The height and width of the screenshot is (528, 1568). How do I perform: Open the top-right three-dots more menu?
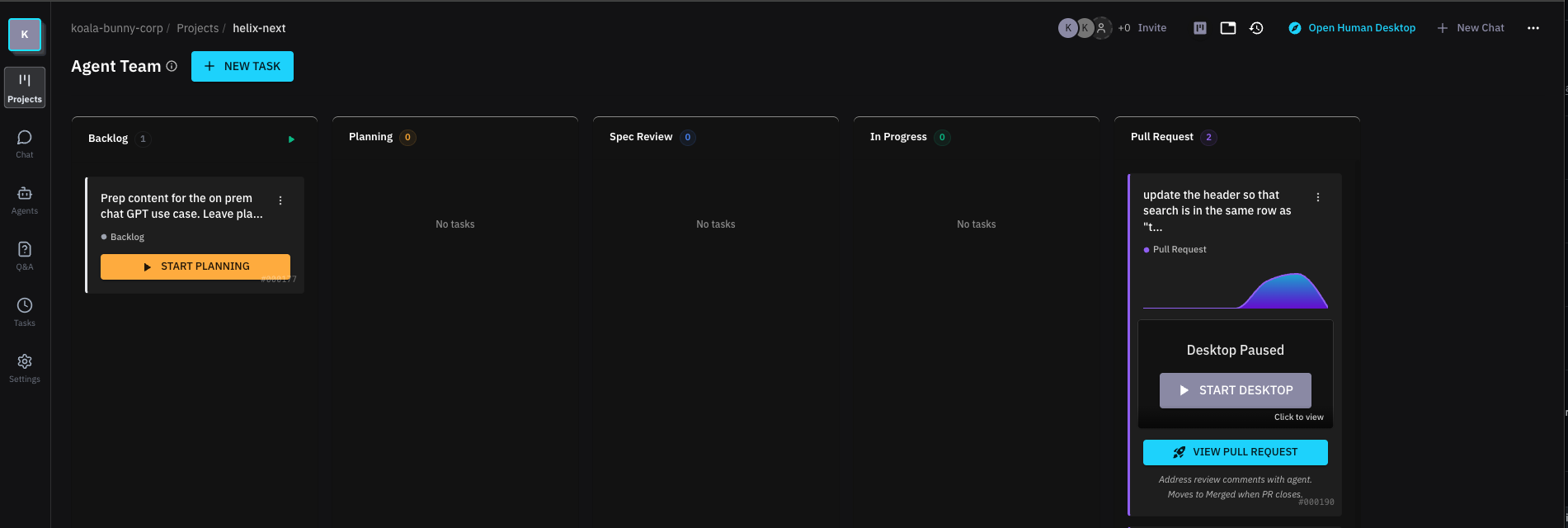coord(1533,28)
